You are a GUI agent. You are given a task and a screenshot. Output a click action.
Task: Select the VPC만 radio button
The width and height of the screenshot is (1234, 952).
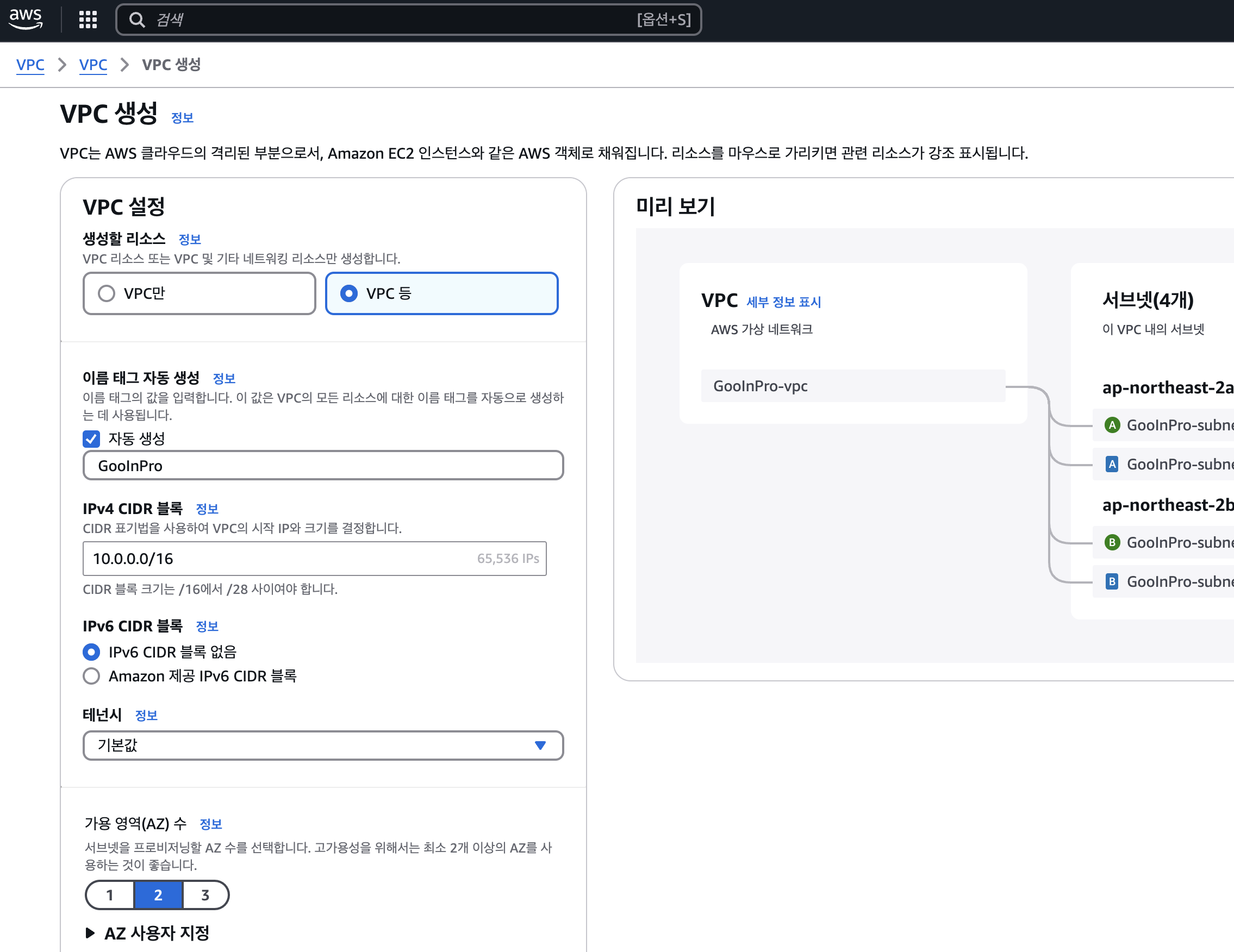[x=106, y=293]
